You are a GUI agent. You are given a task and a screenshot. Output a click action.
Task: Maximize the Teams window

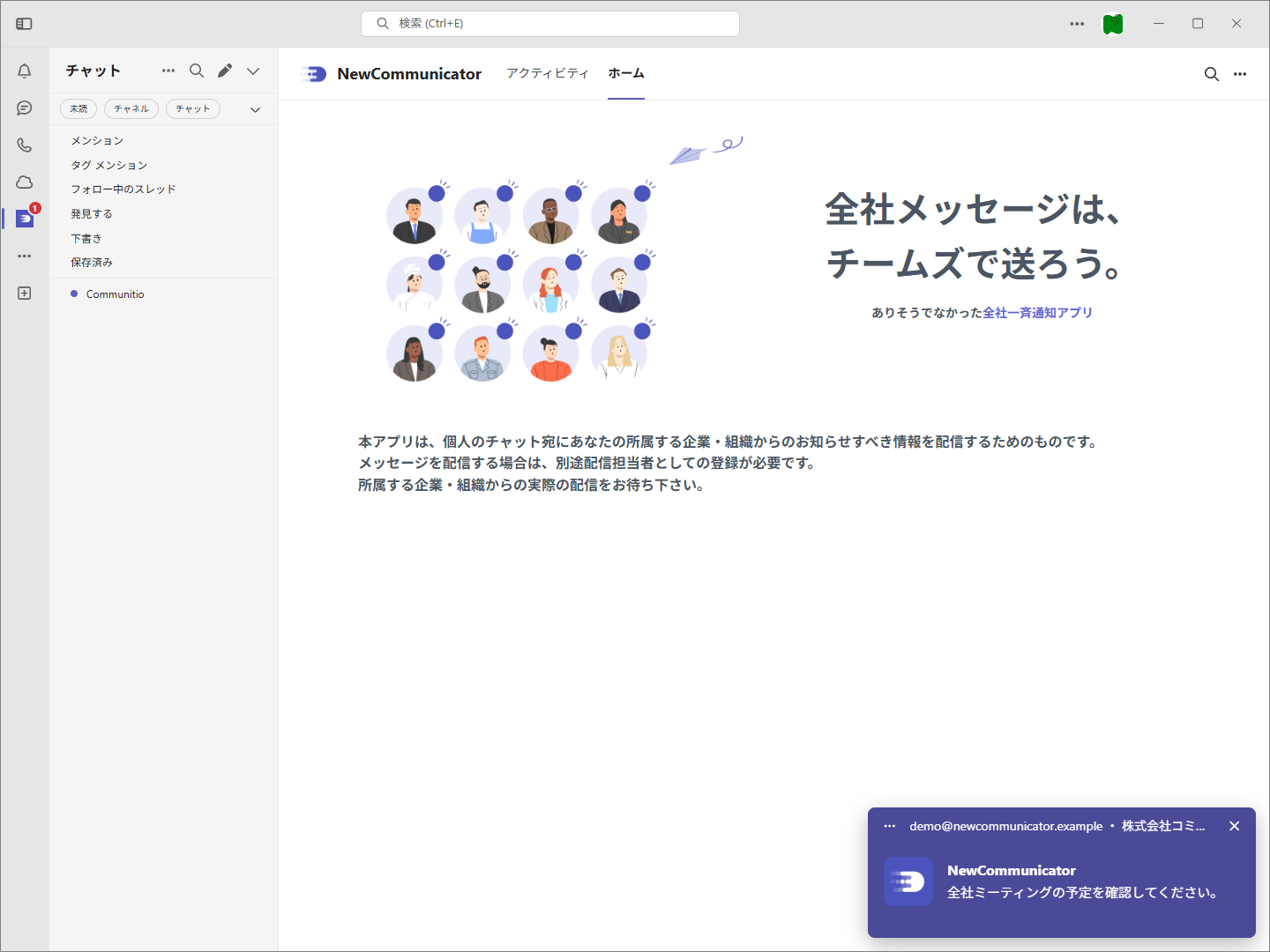pos(1198,24)
